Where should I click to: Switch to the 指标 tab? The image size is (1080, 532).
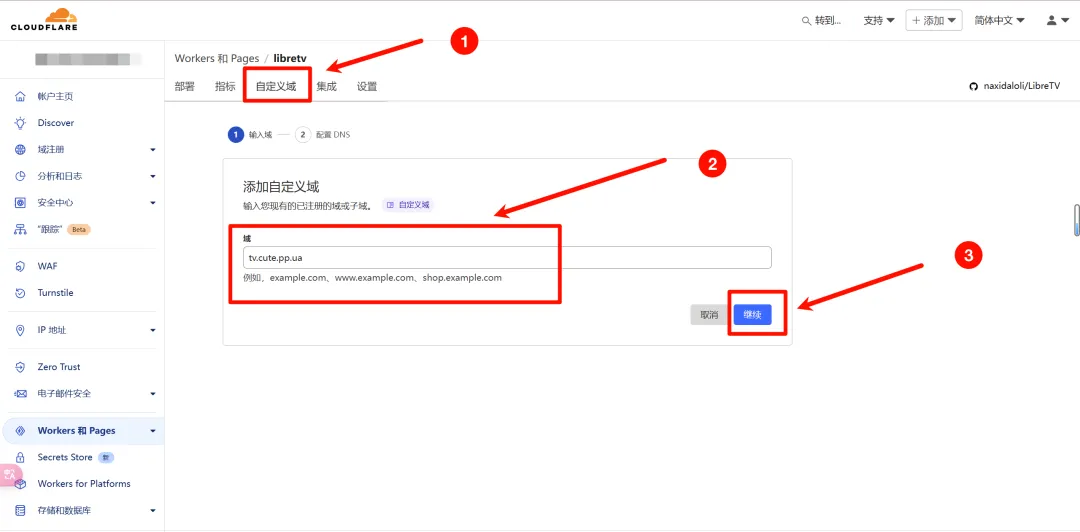coord(225,87)
